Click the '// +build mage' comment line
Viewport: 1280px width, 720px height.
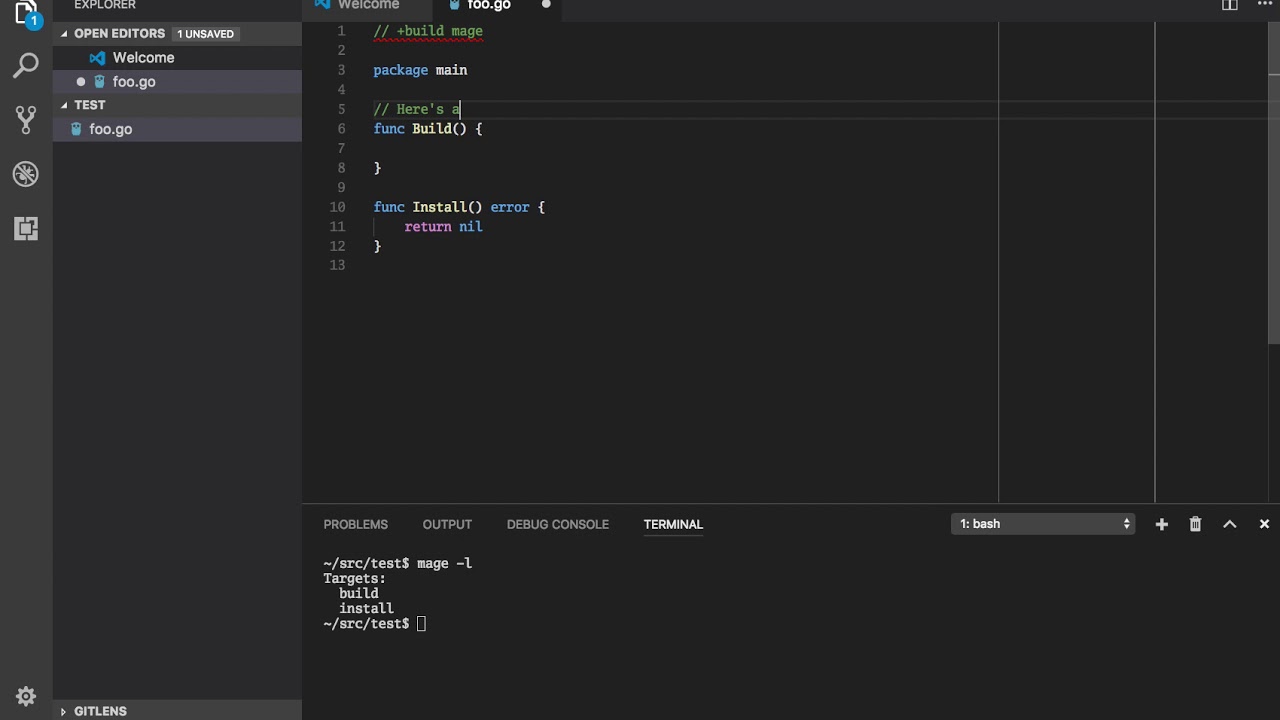pyautogui.click(x=428, y=31)
